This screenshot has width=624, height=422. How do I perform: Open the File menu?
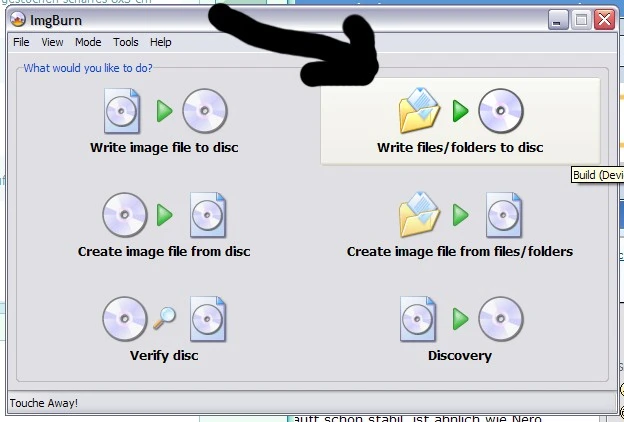click(21, 42)
